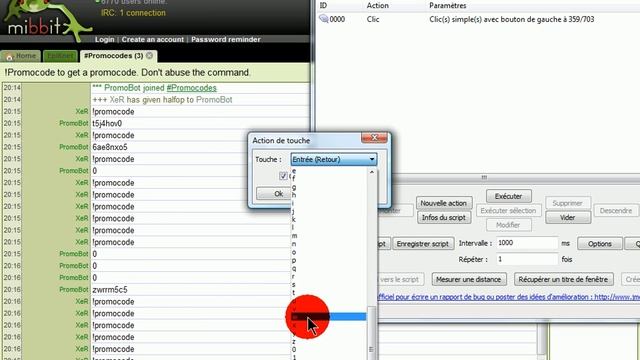Focus the Intervalle field showing 1000

pyautogui.click(x=527, y=243)
